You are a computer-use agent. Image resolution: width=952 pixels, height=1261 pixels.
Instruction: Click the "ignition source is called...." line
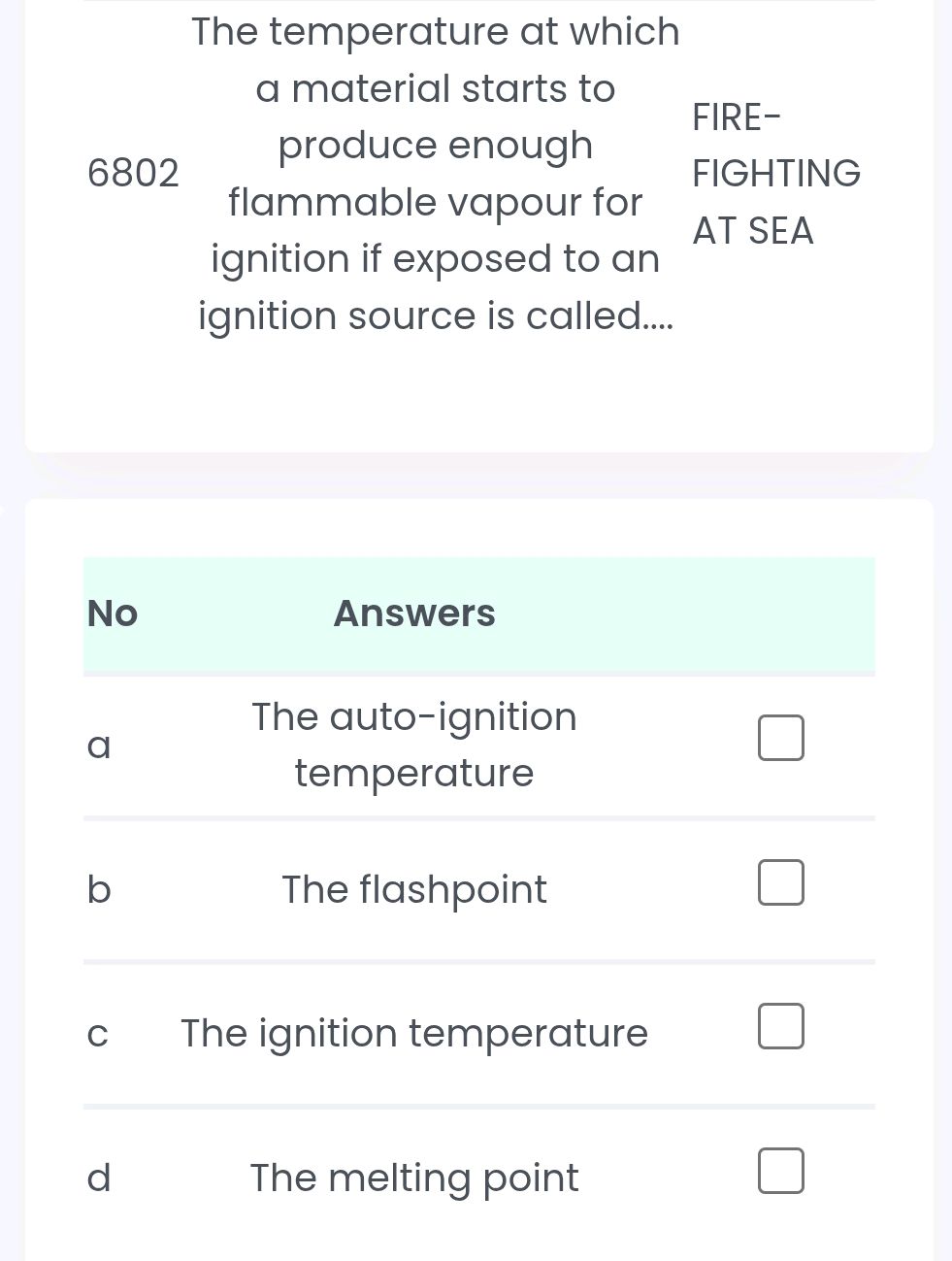(x=436, y=316)
